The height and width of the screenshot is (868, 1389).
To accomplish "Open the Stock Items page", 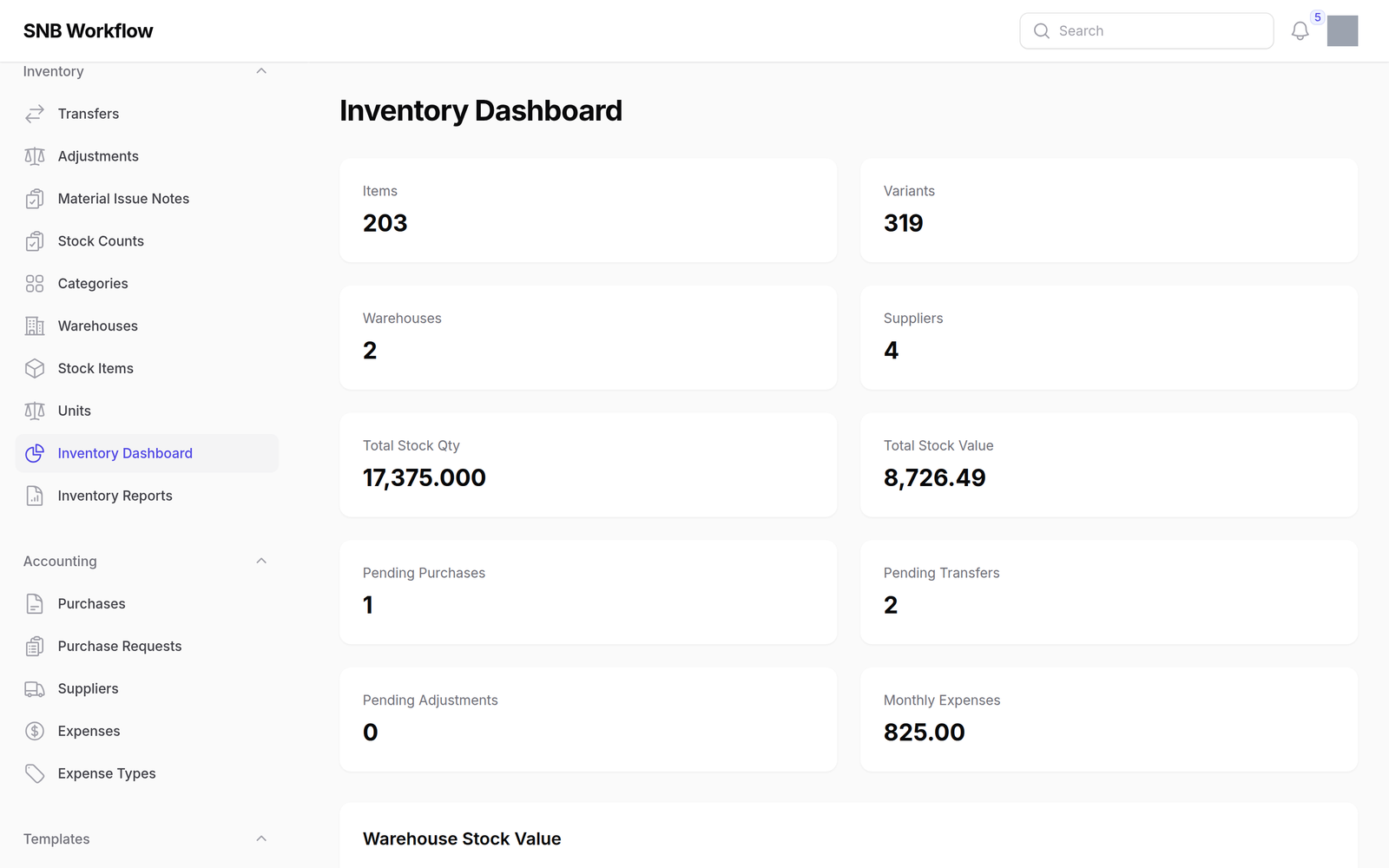I will coord(147,369).
